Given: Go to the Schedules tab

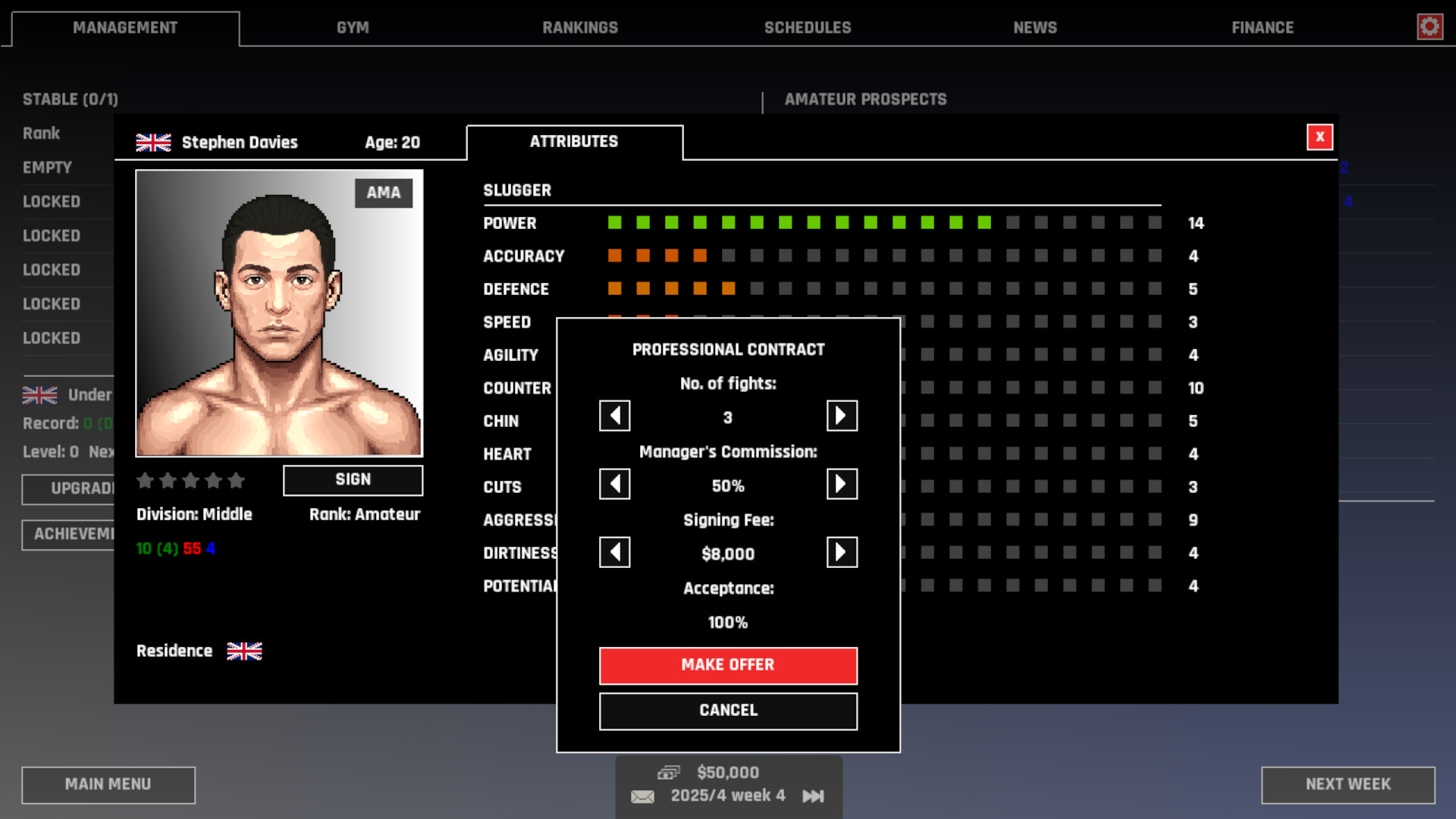Looking at the screenshot, I should [808, 28].
